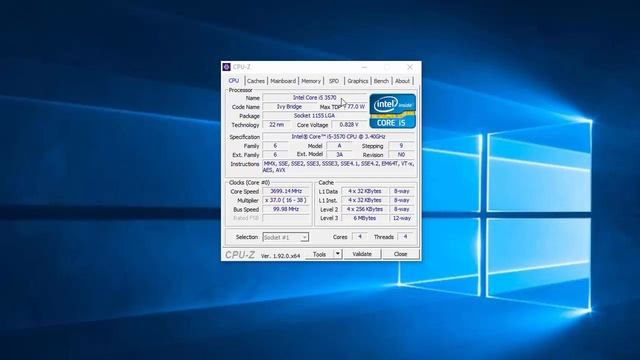Viewport: 640px width, 360px height.
Task: Click the Core Voltage value '0.828 V'
Action: coord(349,124)
